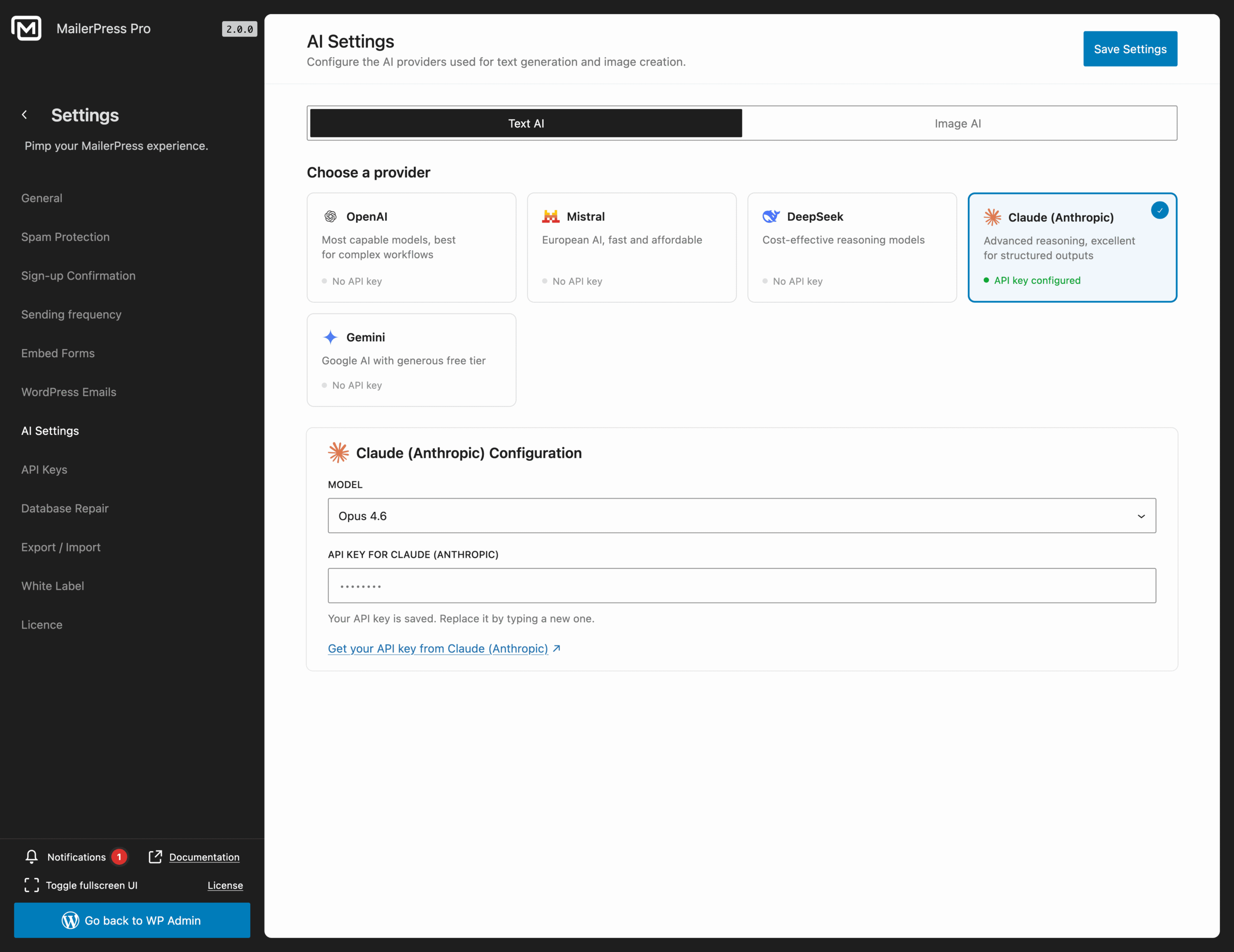
Task: Click the Toggle fullscreen UI icon
Action: [x=32, y=885]
